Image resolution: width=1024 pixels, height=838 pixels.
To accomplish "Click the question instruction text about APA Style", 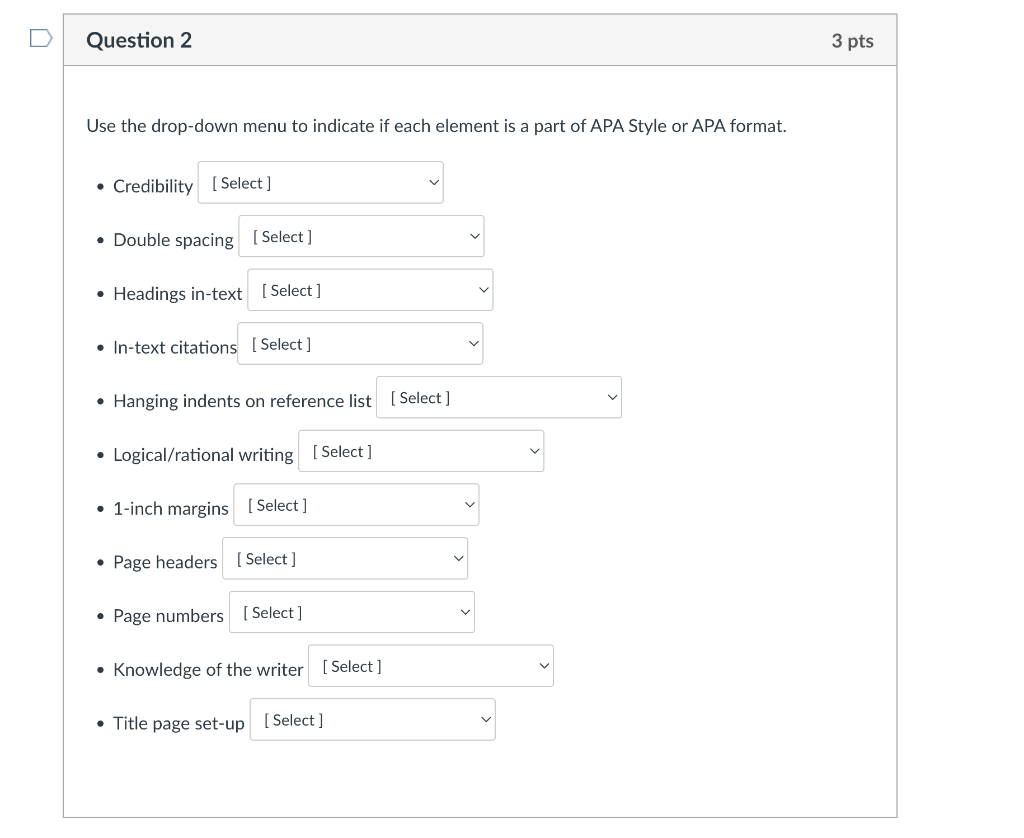I will 436,126.
